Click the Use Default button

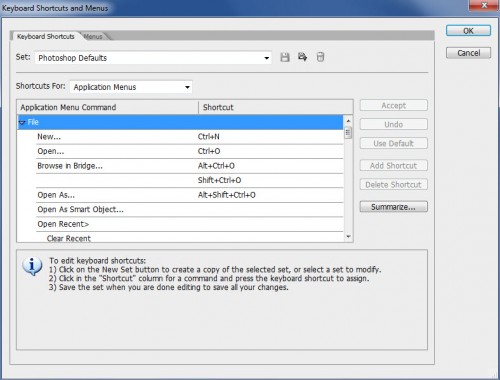point(394,143)
